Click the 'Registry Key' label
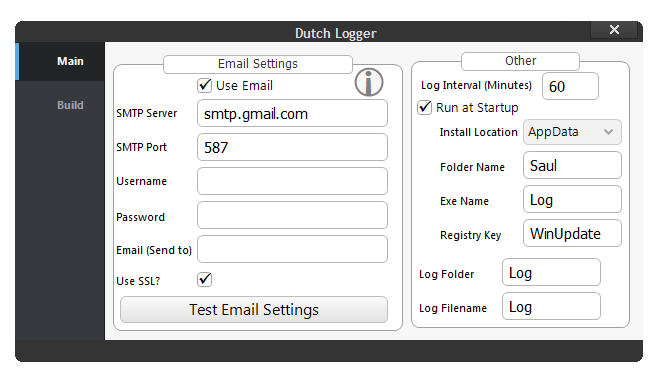 [x=471, y=235]
